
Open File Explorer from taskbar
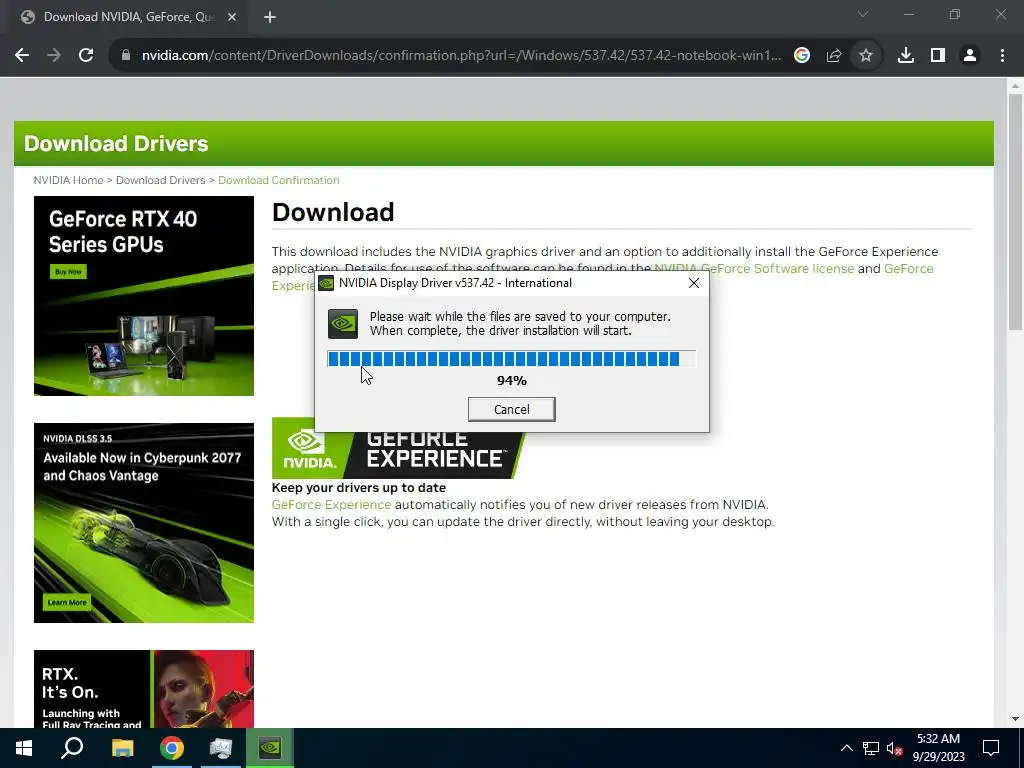[122, 748]
